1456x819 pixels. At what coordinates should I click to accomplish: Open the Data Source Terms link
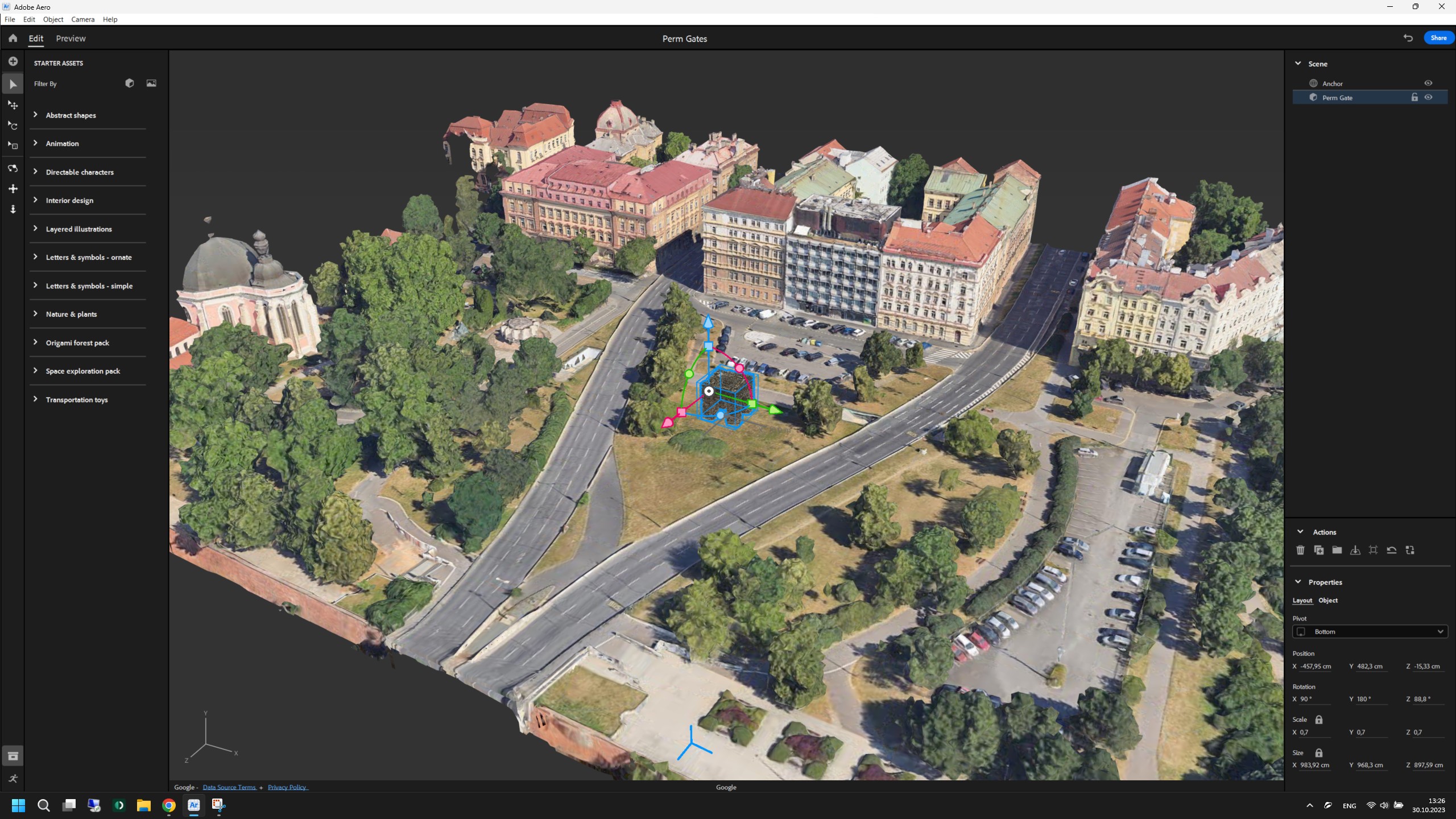tap(229, 787)
